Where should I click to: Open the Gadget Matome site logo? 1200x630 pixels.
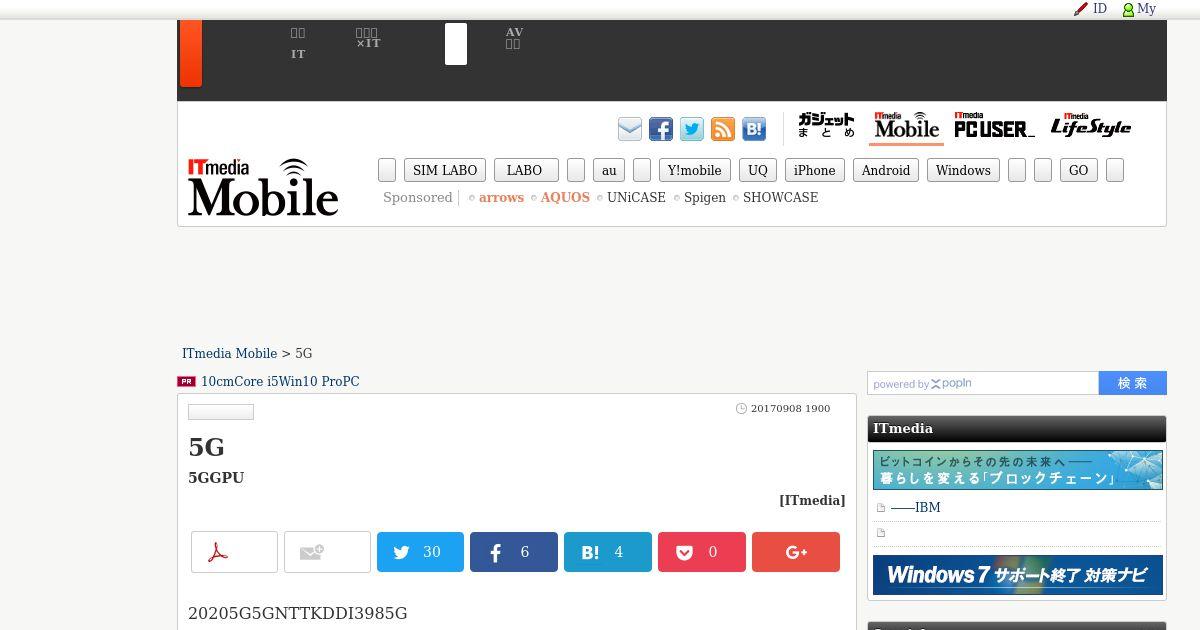tap(826, 126)
